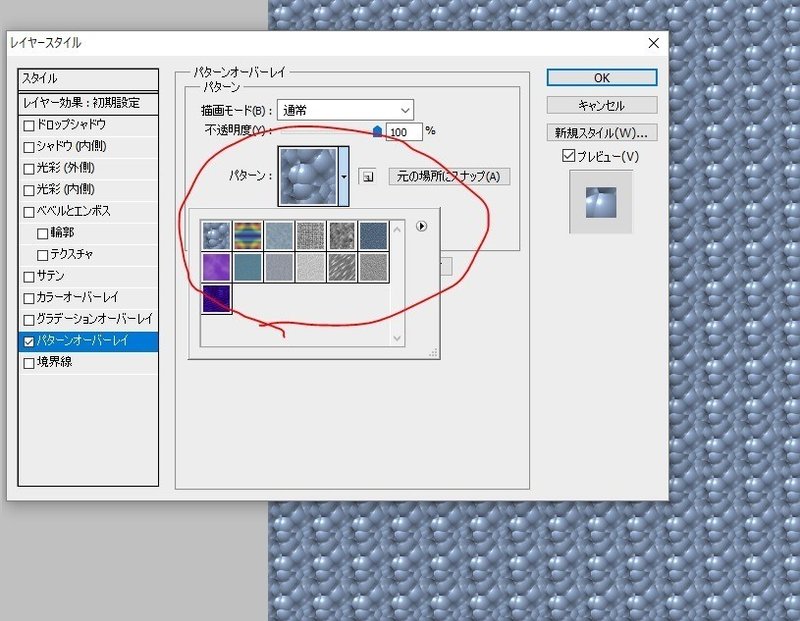The width and height of the screenshot is (800, 621).
Task: Select the blue bubbles pattern swatch
Action: pyautogui.click(x=217, y=234)
